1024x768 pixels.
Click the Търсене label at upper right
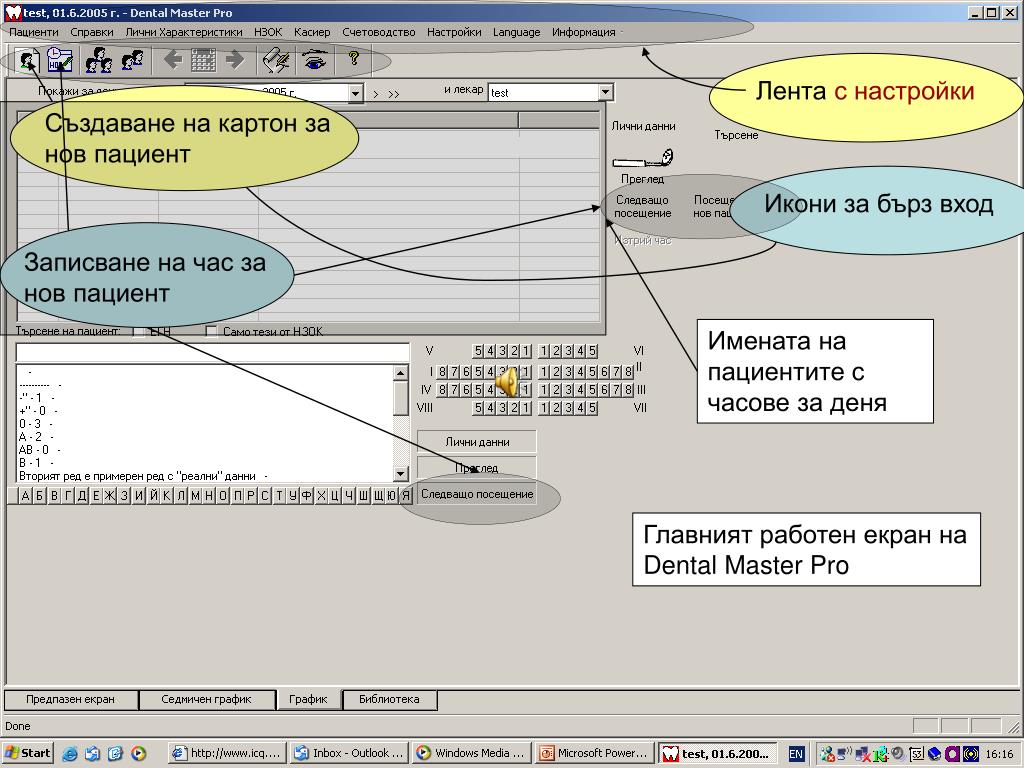pyautogui.click(x=736, y=135)
